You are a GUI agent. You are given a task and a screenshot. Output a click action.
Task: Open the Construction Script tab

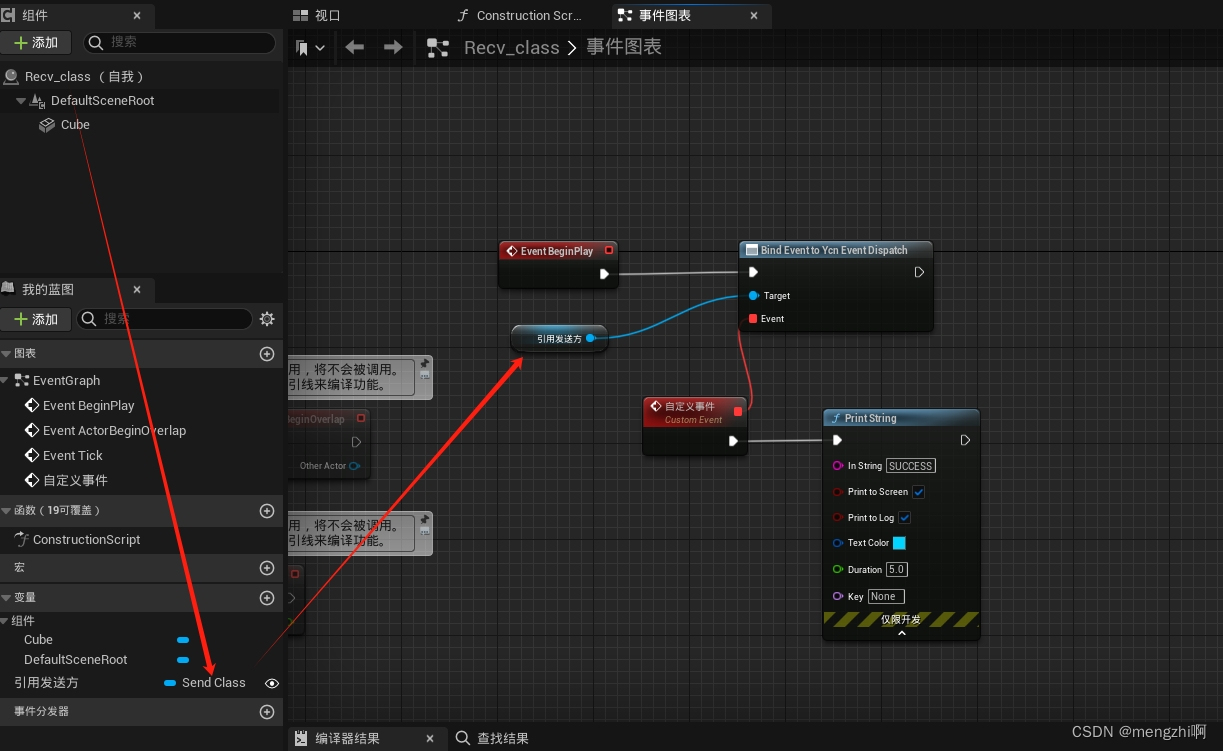pyautogui.click(x=519, y=15)
